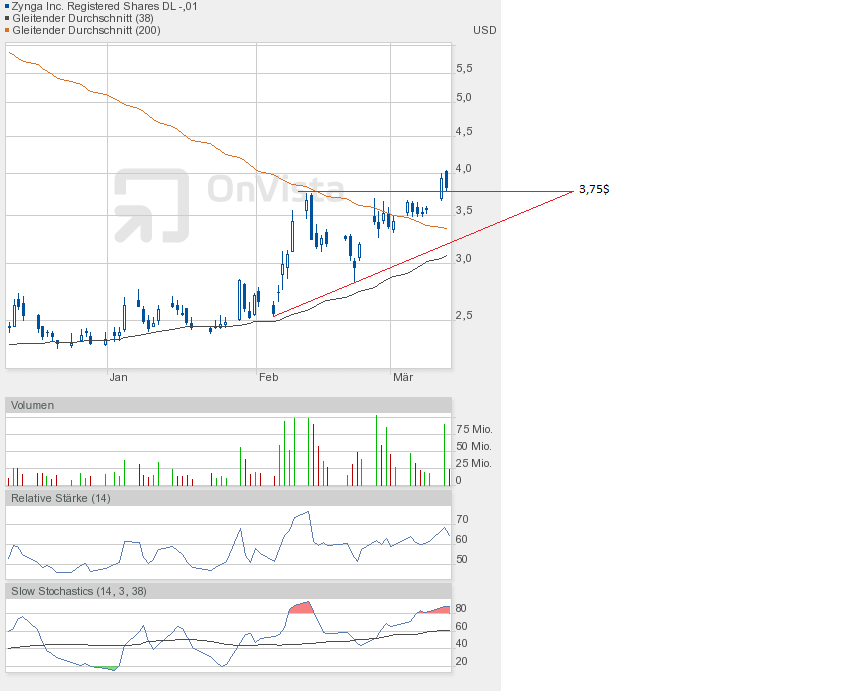Click the blue Zynga legend marker
Image resolution: width=850 pixels, height=691 pixels.
click(8, 6)
